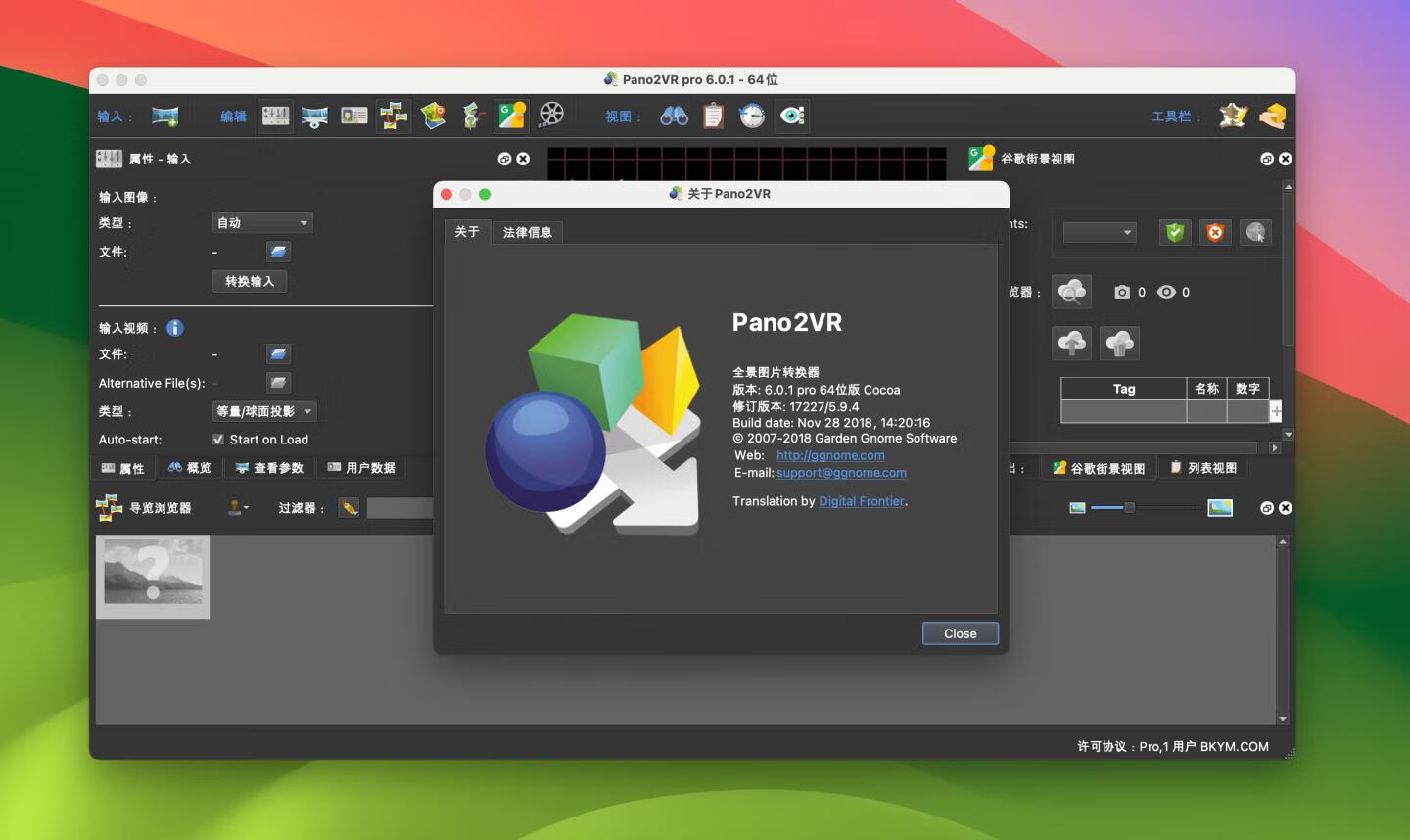The width and height of the screenshot is (1410, 840).
Task: Open the Tour Map icon
Action: point(433,116)
